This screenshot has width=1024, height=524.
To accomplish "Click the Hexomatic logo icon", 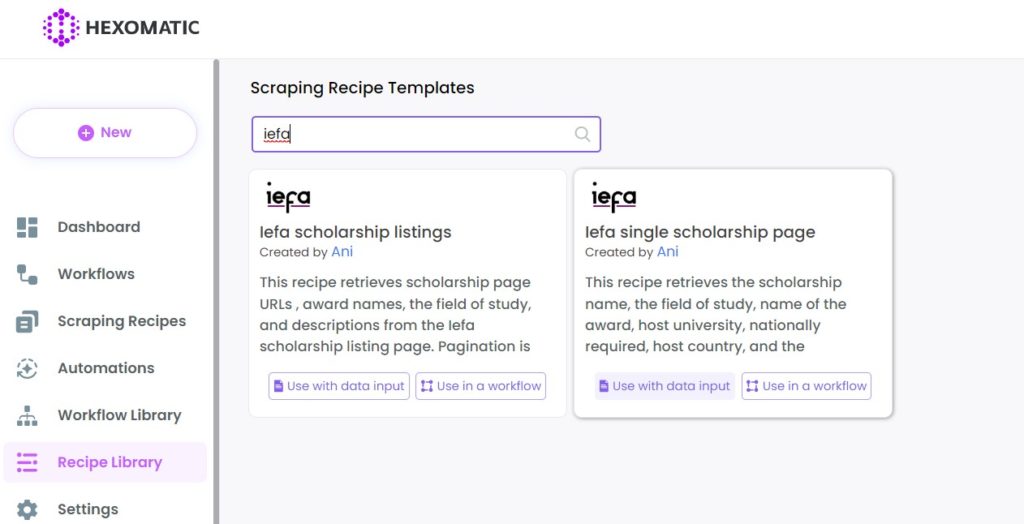I will point(61,27).
